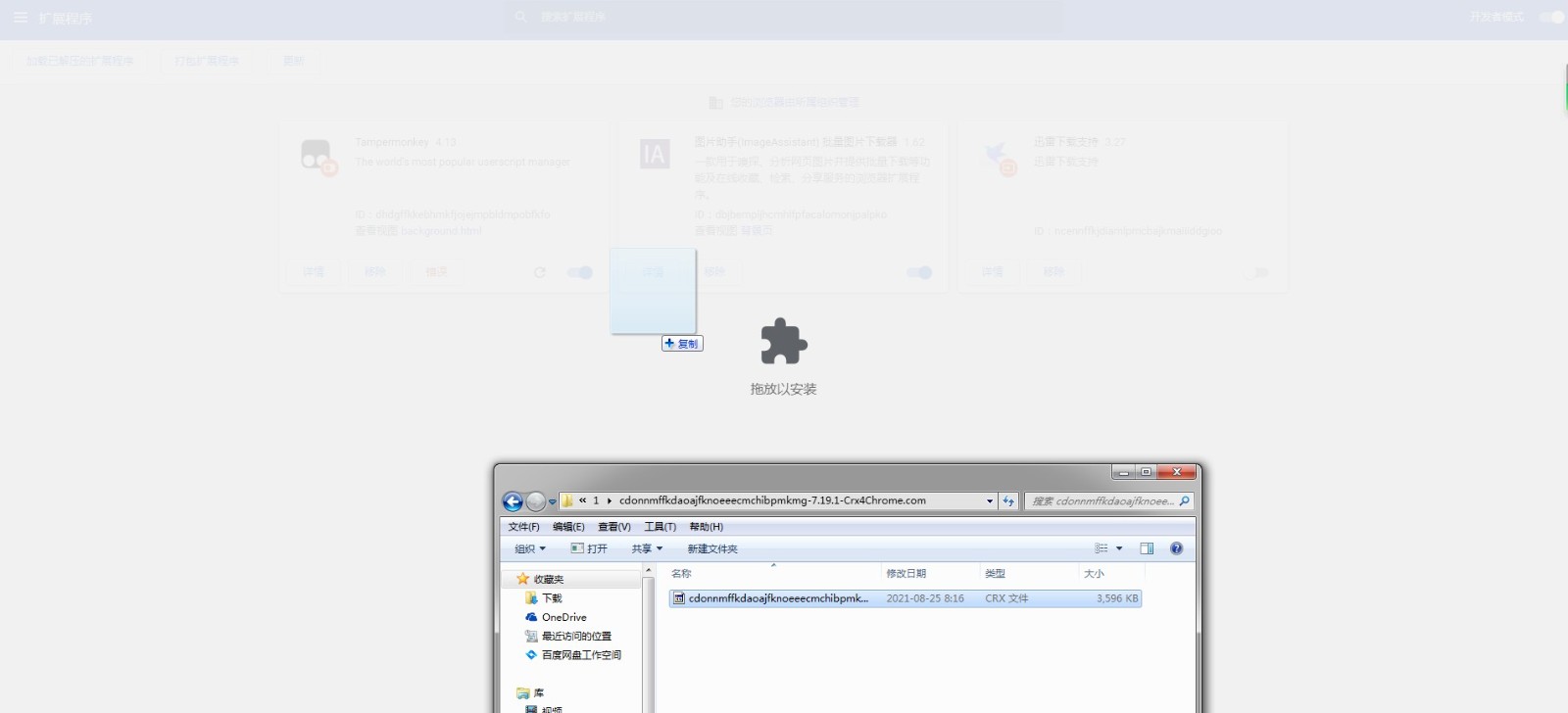Image resolution: width=1568 pixels, height=713 pixels.
Task: Toggle the ImageAssistant extension switch
Action: [919, 272]
